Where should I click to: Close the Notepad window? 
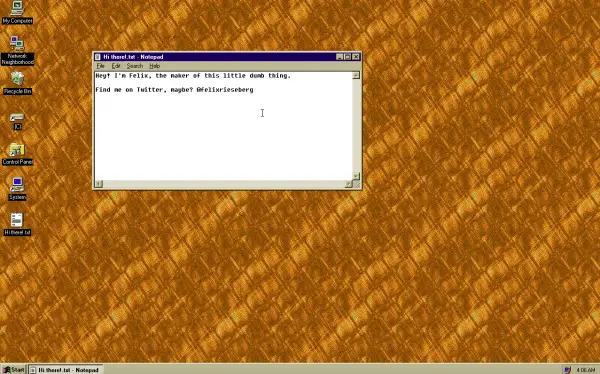click(356, 57)
